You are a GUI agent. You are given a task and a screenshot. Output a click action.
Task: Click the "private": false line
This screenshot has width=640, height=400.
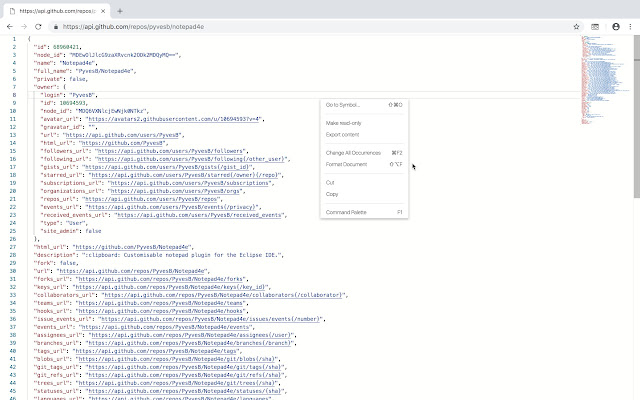tap(60, 79)
